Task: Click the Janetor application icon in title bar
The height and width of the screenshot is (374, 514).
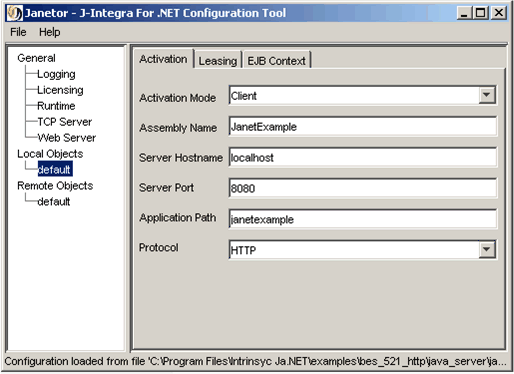Action: tap(14, 13)
